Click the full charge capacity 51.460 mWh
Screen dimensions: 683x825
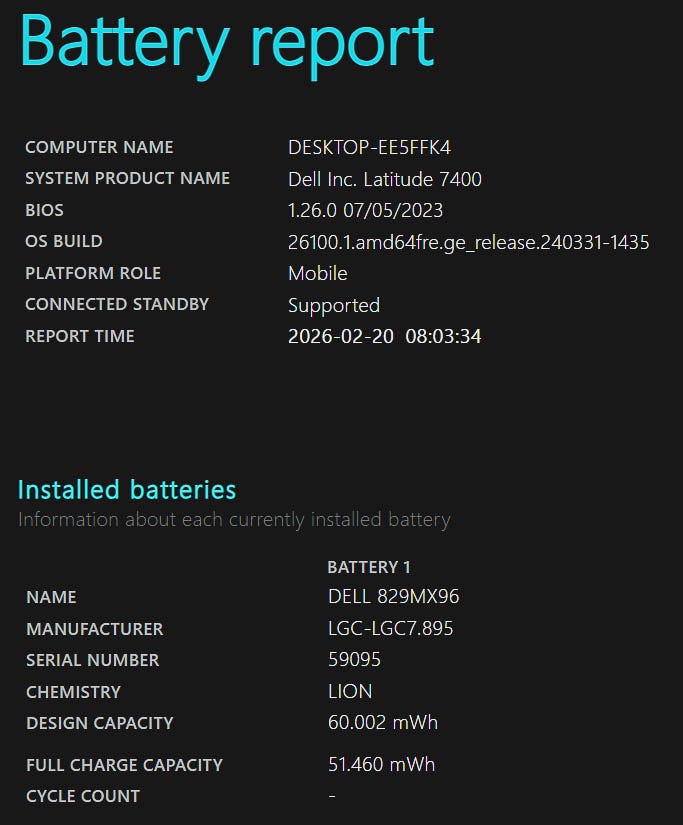point(381,764)
